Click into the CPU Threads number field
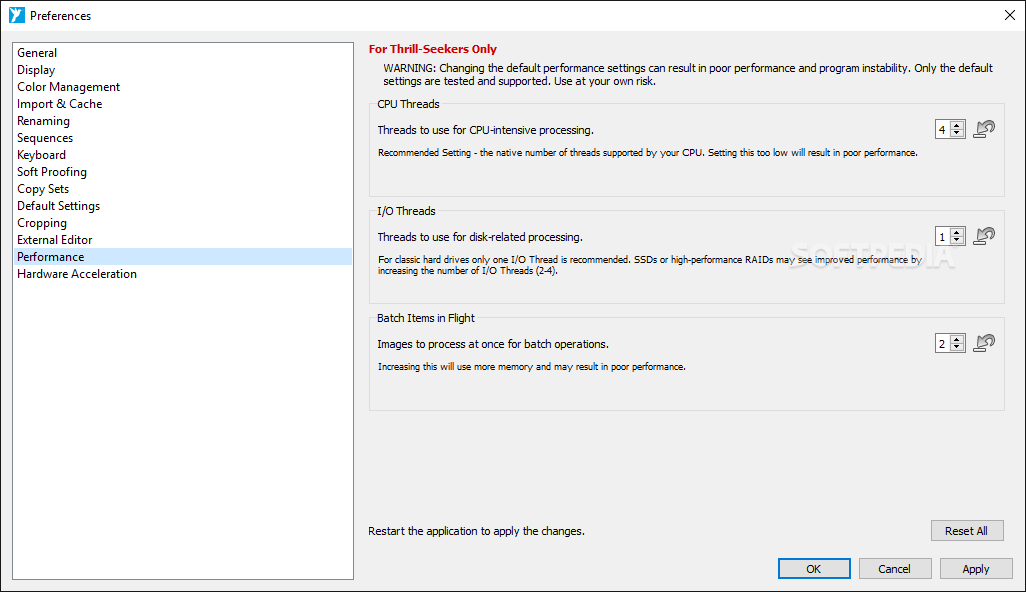 pos(943,130)
